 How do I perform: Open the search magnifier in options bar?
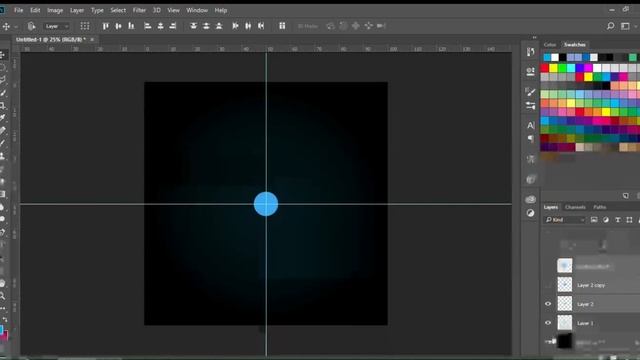610,26
